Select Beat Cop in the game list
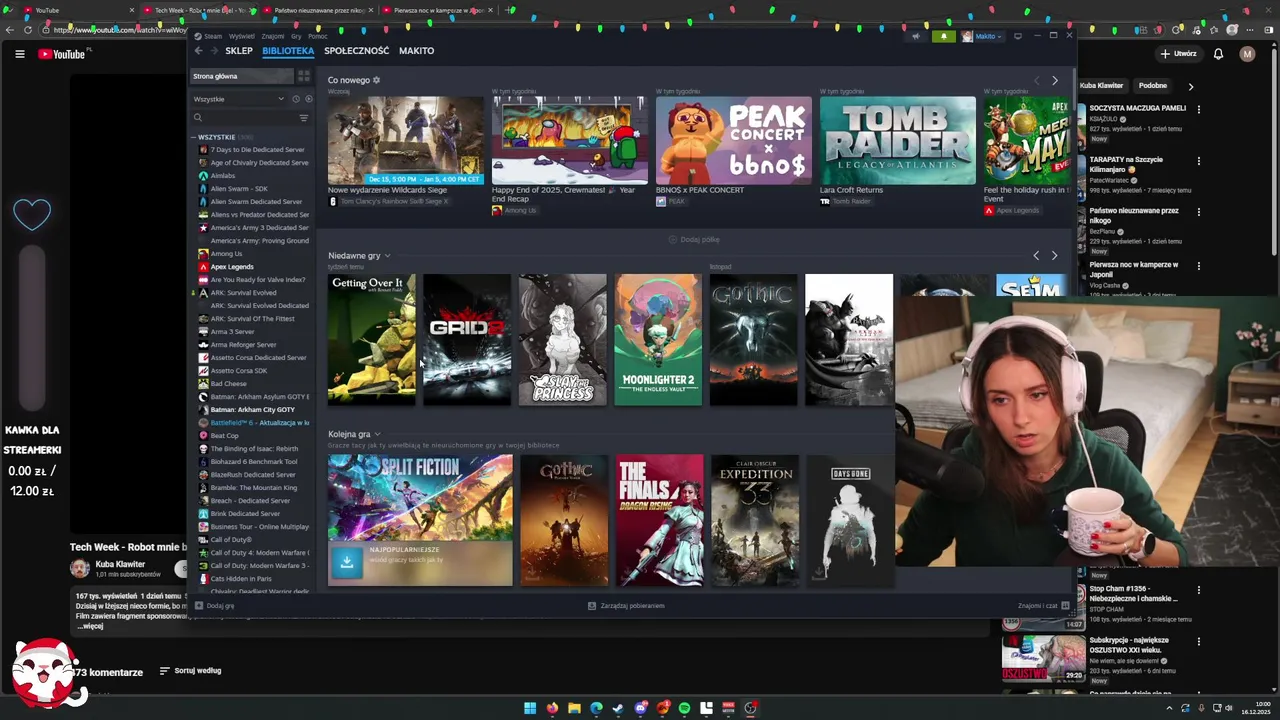The height and width of the screenshot is (720, 1280). pos(224,436)
